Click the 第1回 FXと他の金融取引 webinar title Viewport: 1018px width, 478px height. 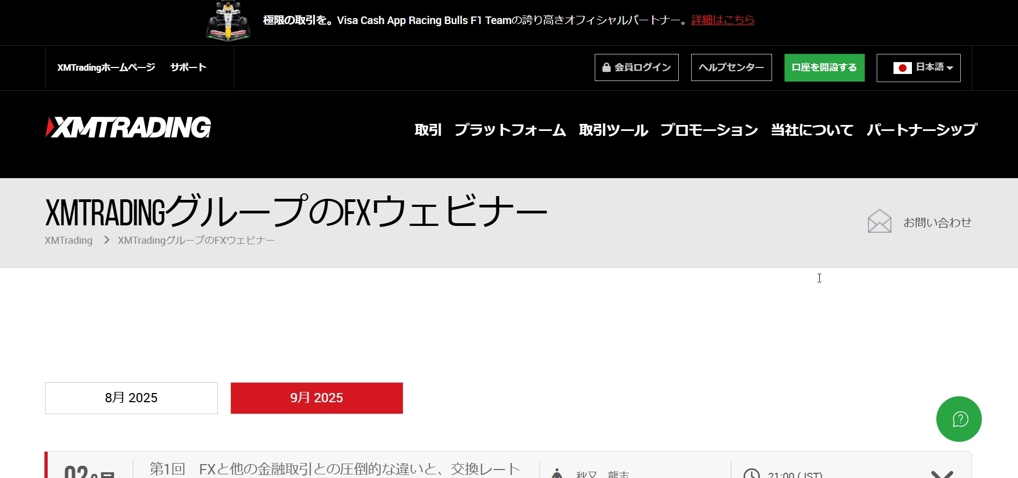point(335,470)
